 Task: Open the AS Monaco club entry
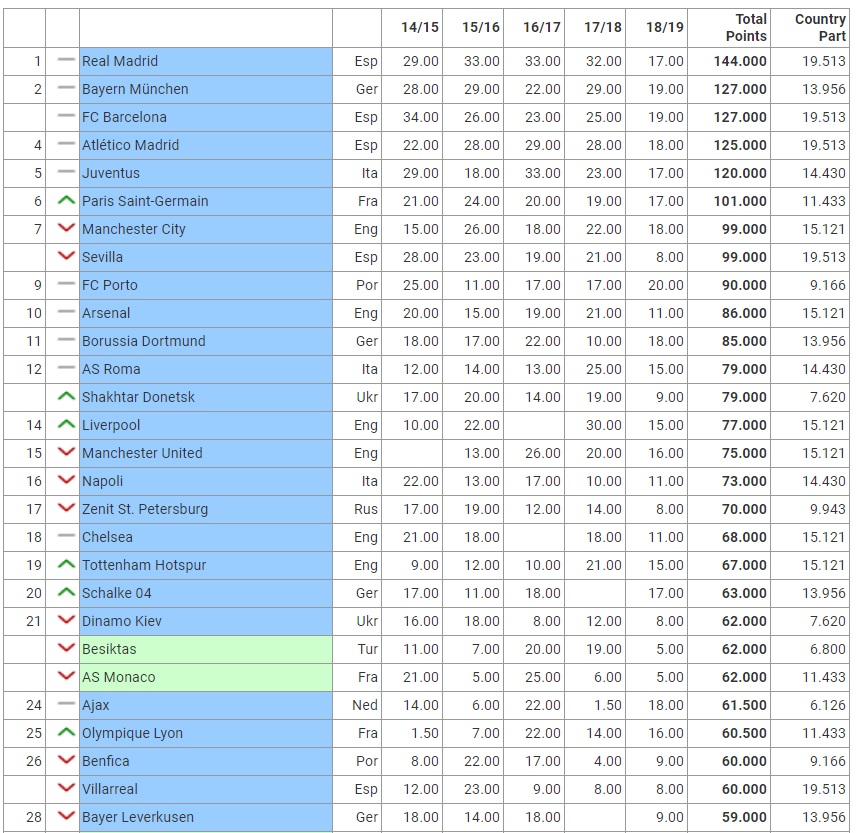pos(118,677)
